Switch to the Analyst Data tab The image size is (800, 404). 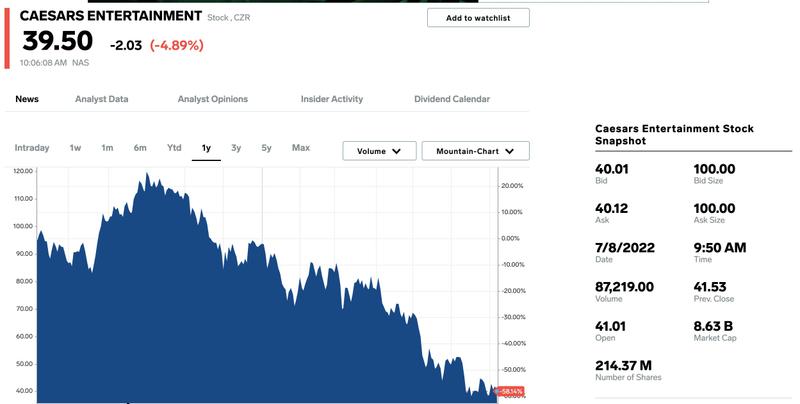(102, 99)
